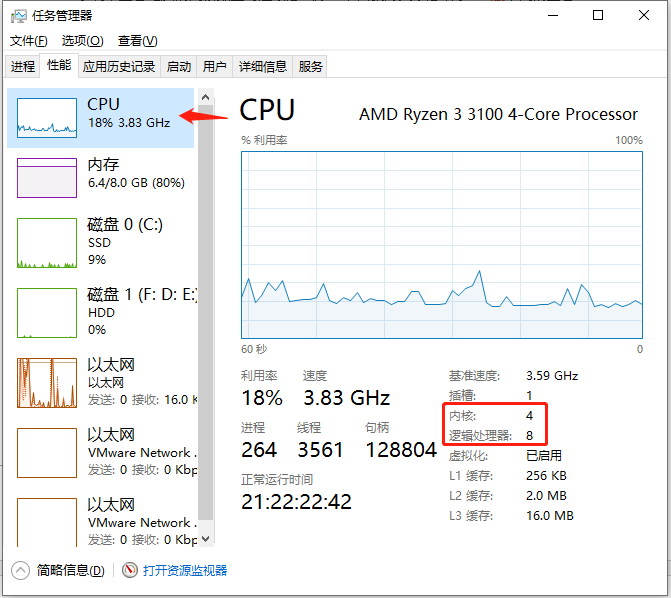Image resolution: width=671 pixels, height=598 pixels.
Task: Select the first 以太网 network graph
Action: 47,382
